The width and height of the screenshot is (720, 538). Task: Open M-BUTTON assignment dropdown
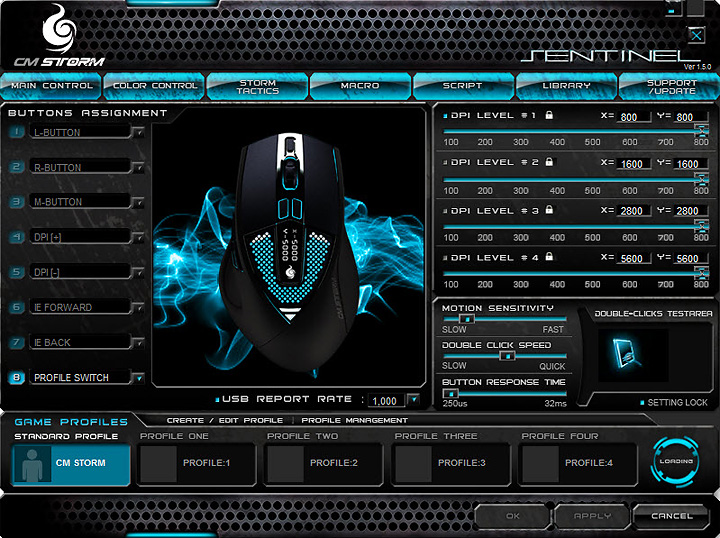(x=138, y=202)
